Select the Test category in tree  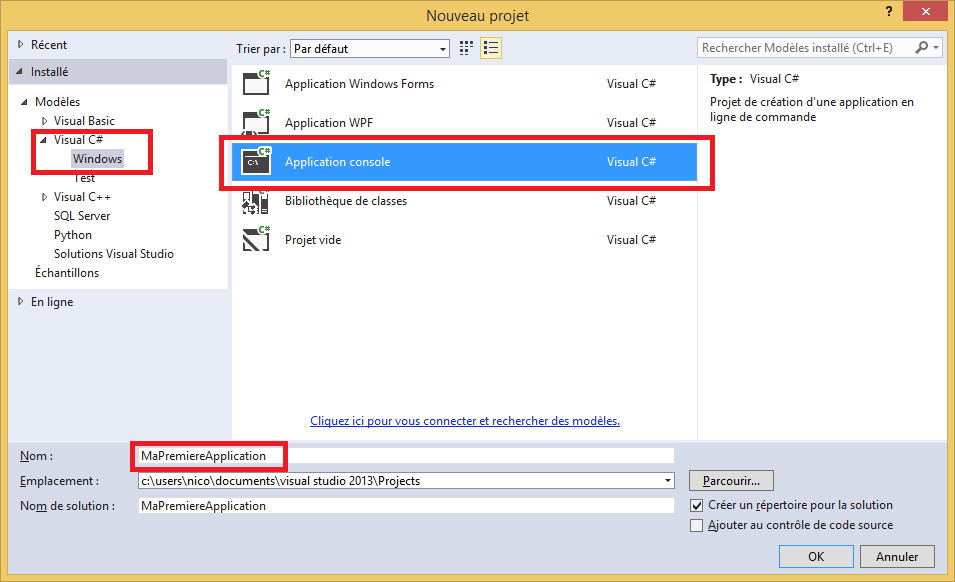pyautogui.click(x=84, y=178)
